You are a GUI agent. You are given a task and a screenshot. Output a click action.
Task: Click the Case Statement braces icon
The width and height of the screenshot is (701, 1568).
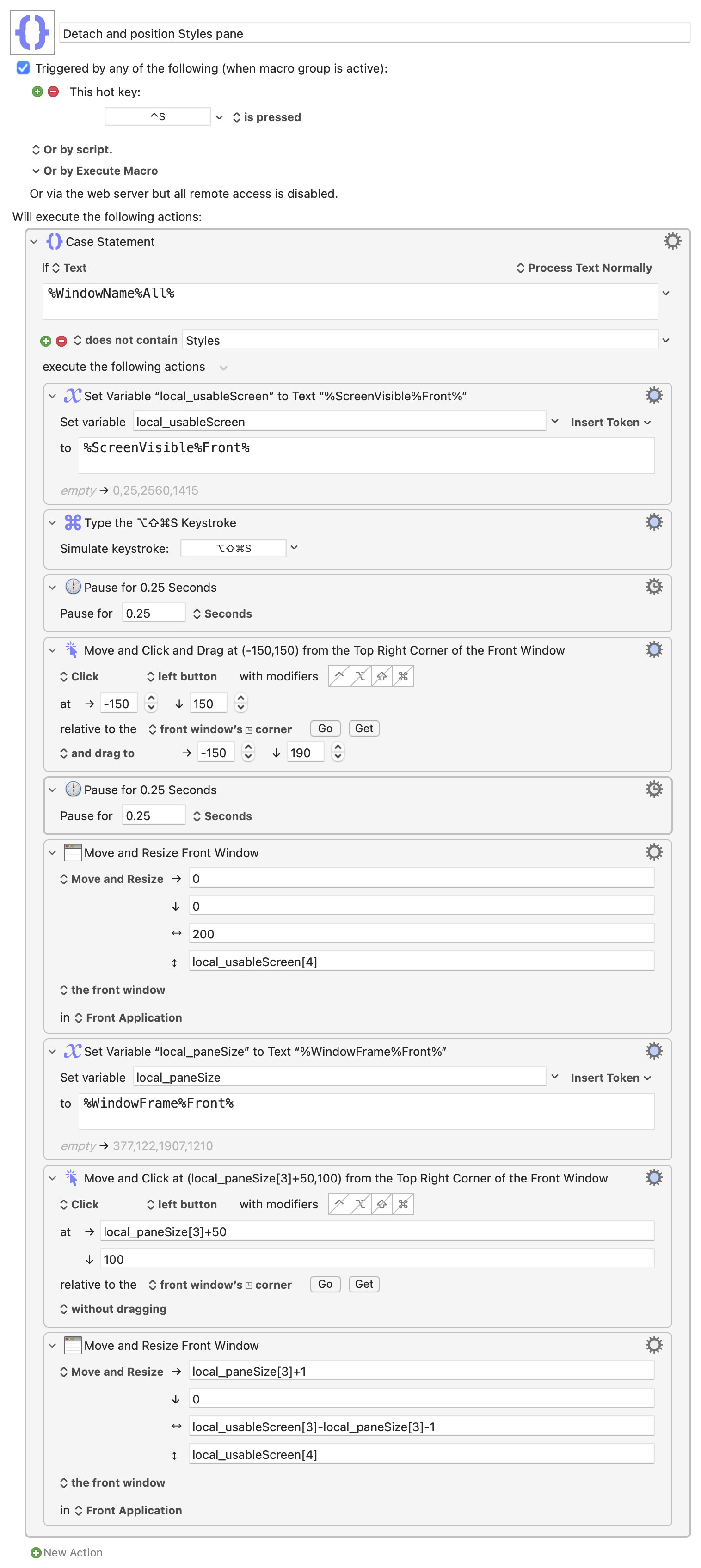(x=54, y=242)
